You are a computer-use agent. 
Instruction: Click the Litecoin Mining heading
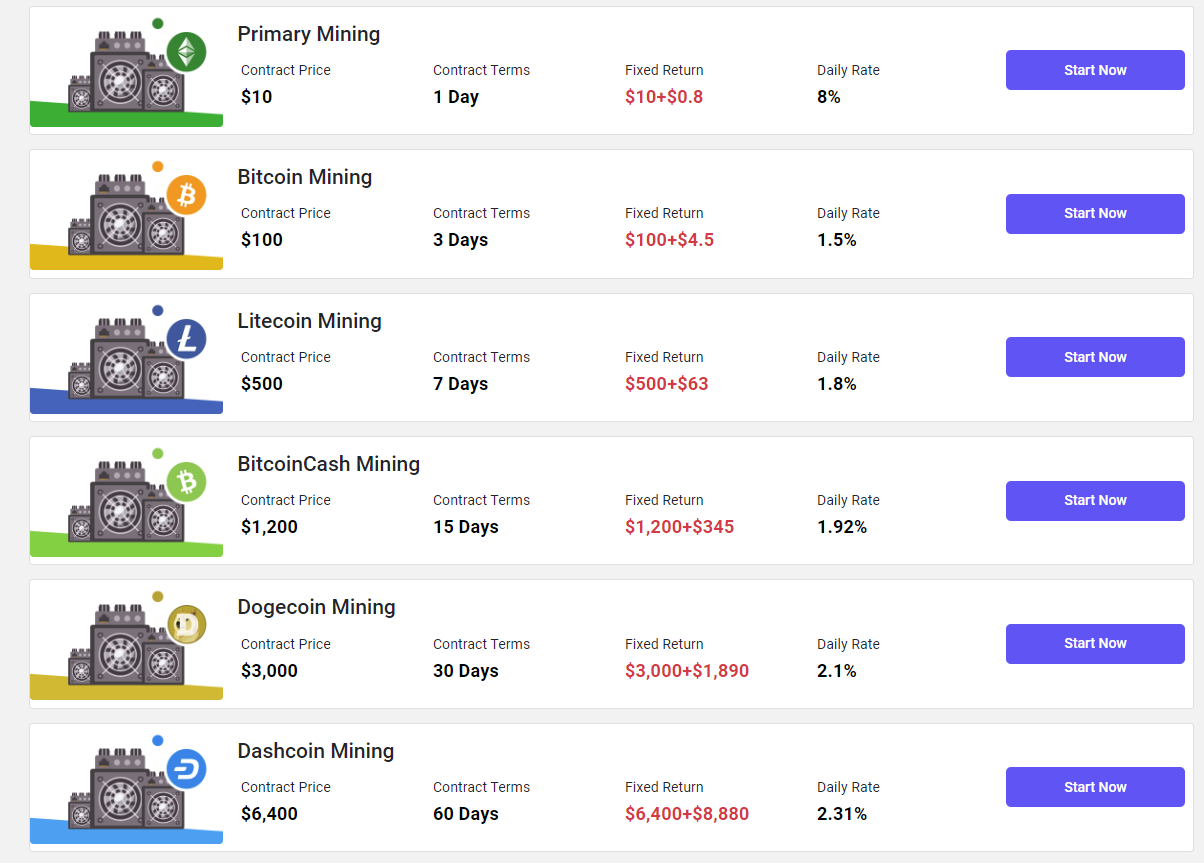309,321
